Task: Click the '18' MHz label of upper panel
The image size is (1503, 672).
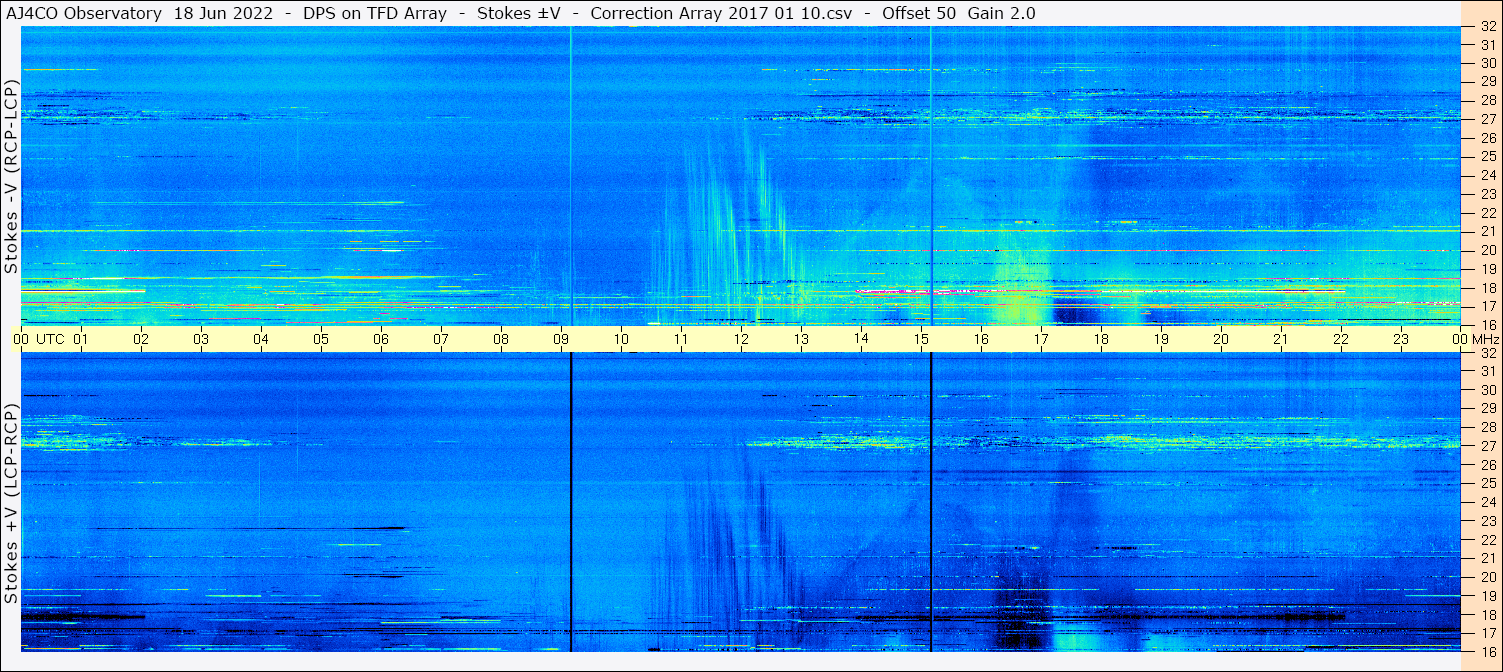Action: tap(1487, 287)
